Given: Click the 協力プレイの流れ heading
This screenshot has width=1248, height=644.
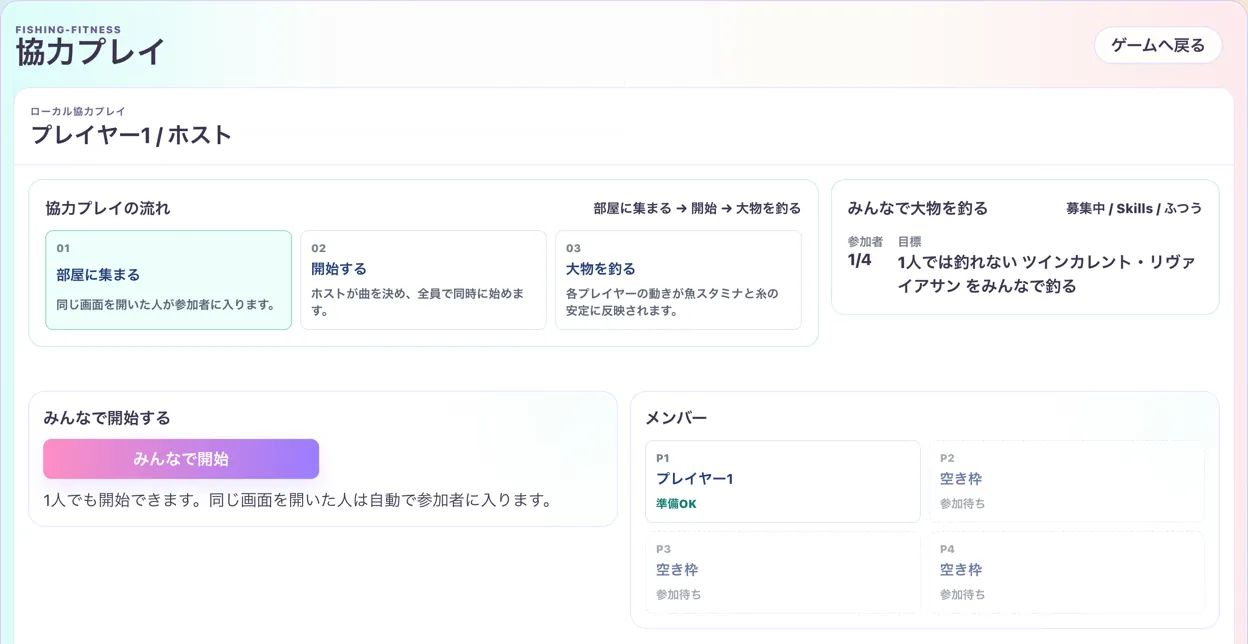Looking at the screenshot, I should click(108, 208).
